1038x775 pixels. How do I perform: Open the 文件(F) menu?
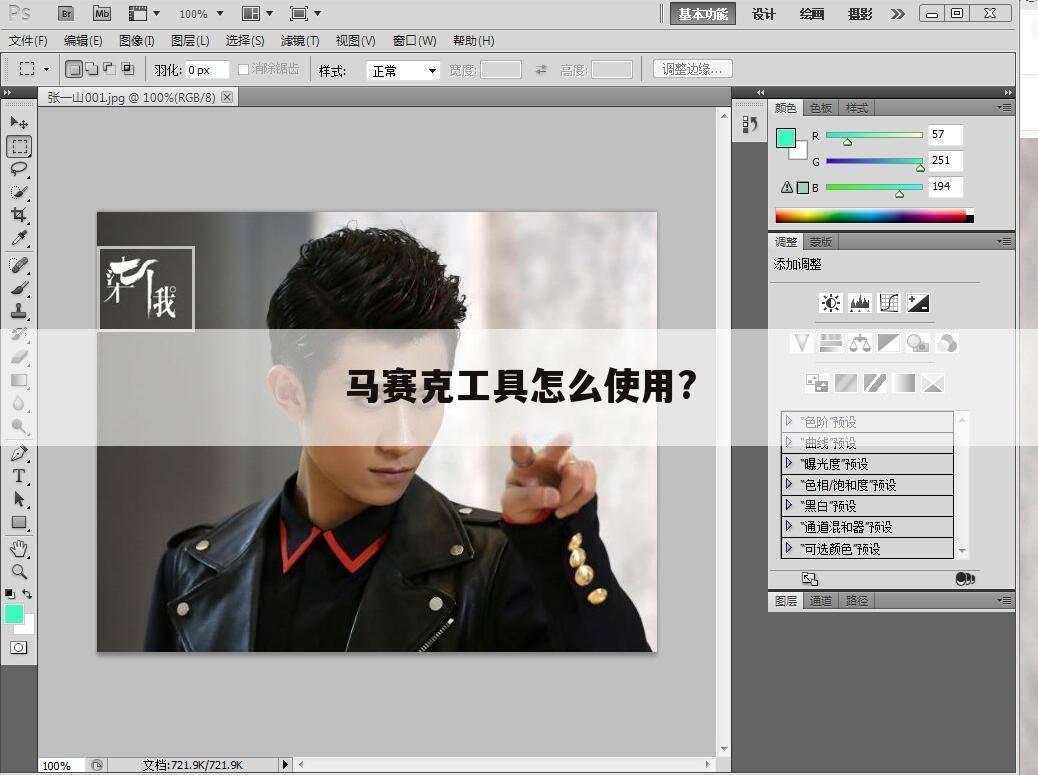tap(28, 41)
